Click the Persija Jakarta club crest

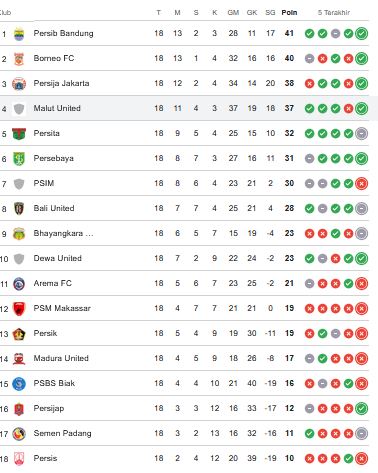click(19, 84)
